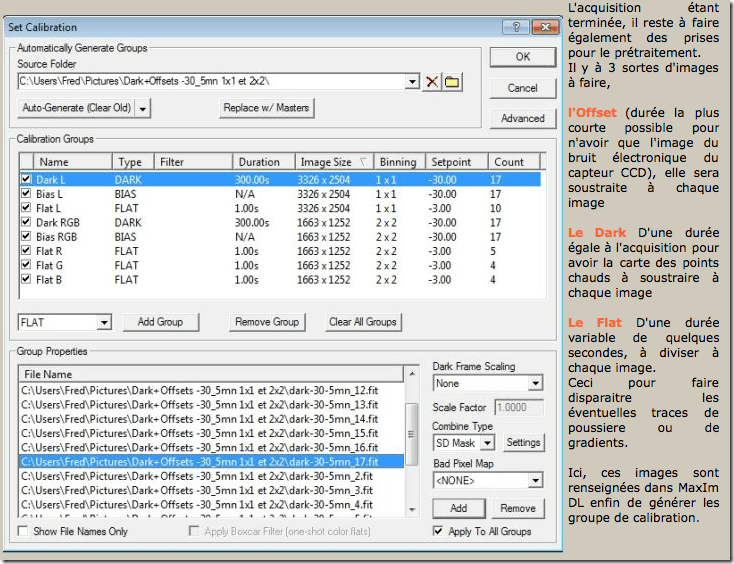Select the Flat G group name
This screenshot has width=734, height=564.
point(49,265)
